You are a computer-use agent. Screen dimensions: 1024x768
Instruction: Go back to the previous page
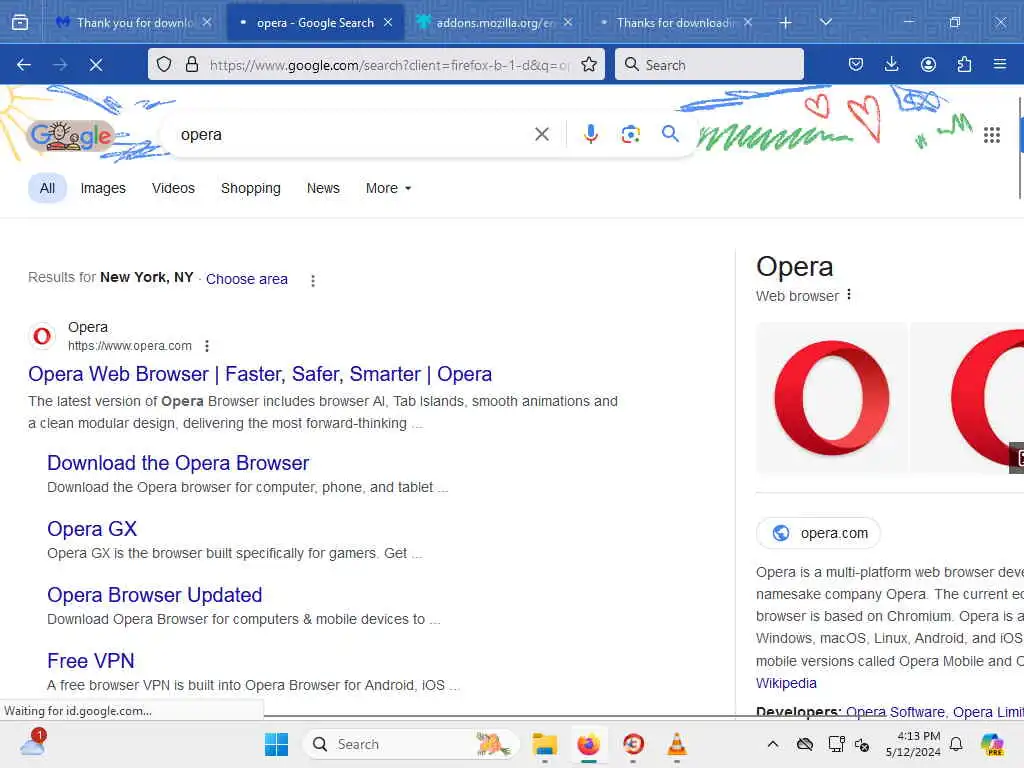pos(24,65)
